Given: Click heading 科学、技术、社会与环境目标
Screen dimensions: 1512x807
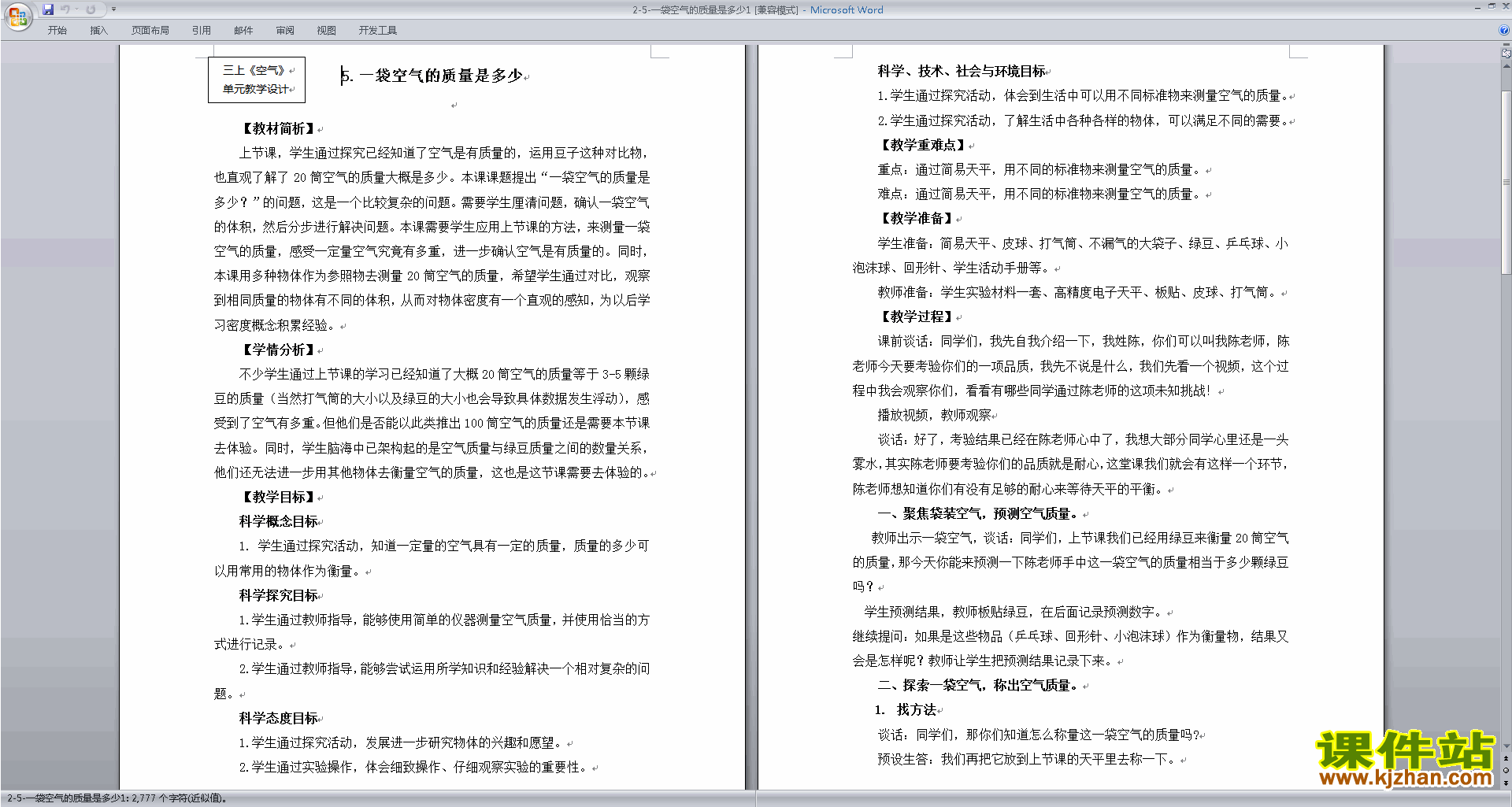Looking at the screenshot, I should 962,71.
